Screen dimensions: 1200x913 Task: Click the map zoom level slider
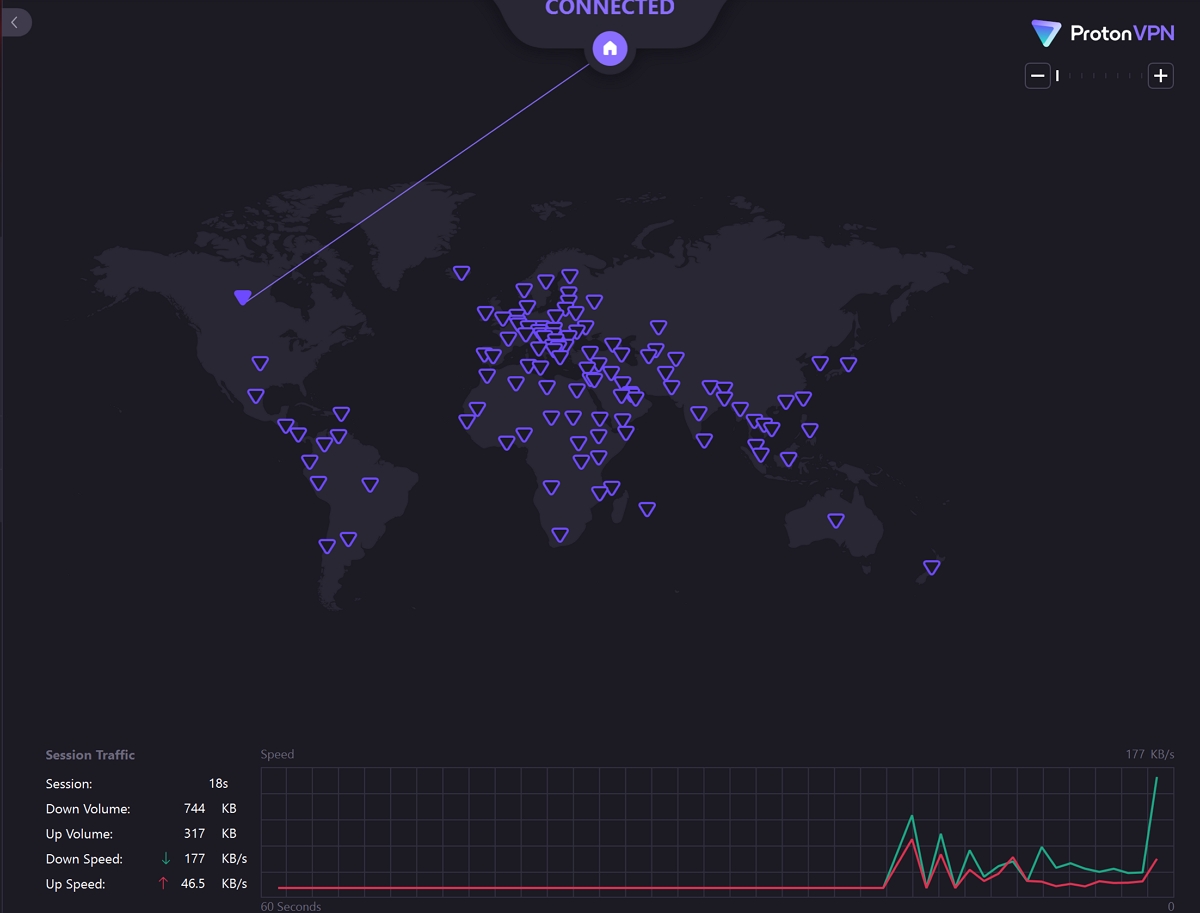coord(1098,75)
